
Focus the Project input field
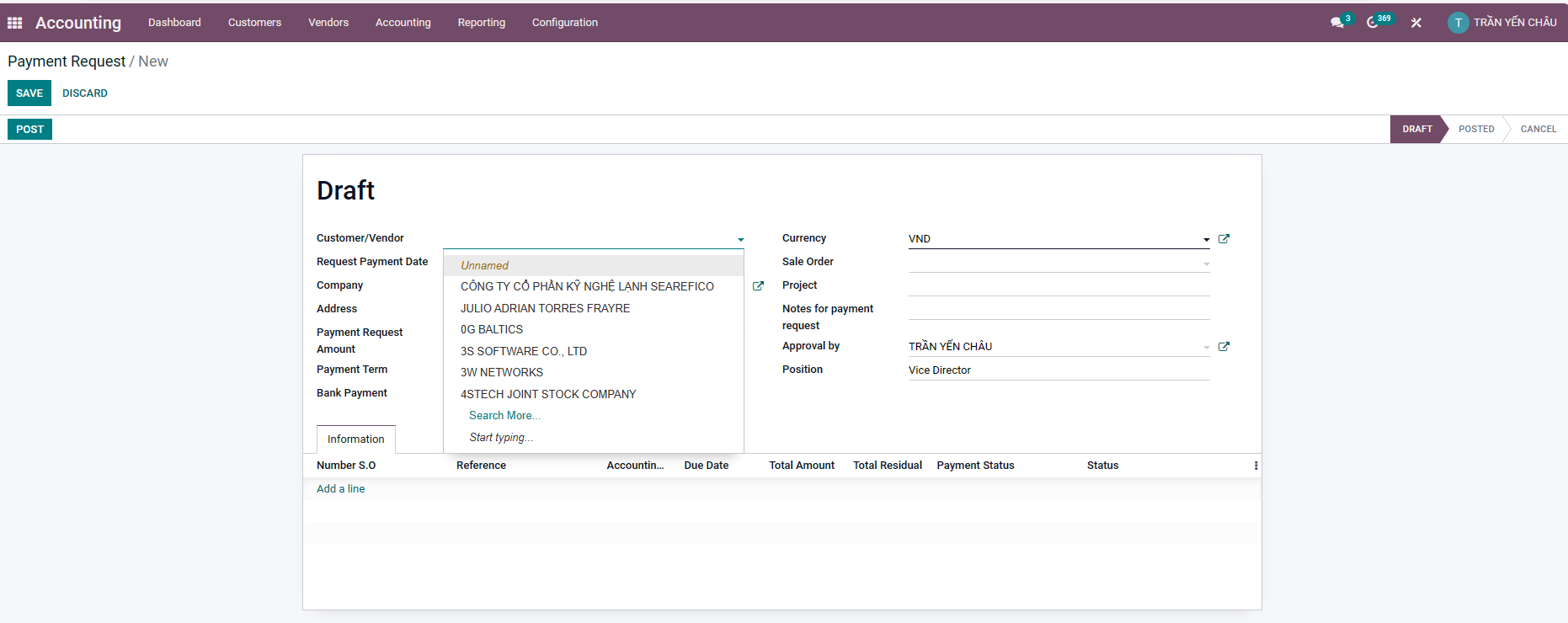coord(1059,286)
